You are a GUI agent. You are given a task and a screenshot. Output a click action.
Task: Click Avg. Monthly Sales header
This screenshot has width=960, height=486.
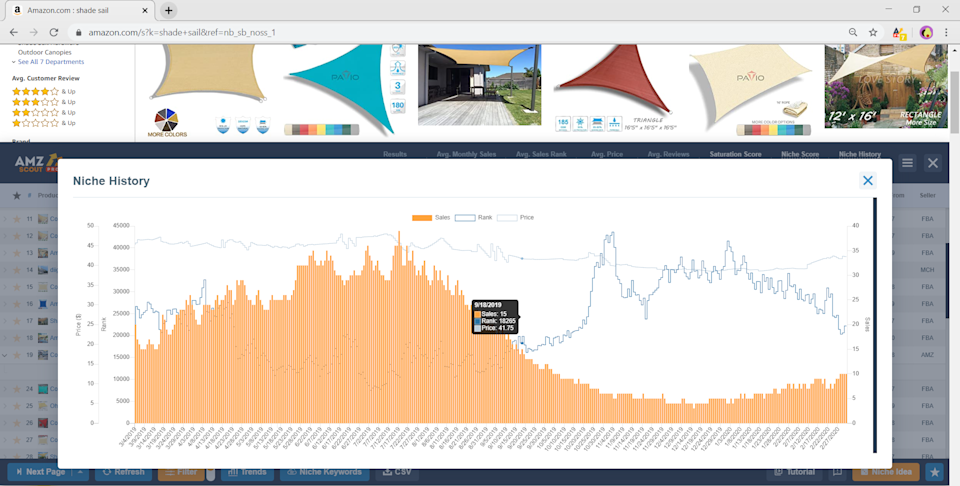(467, 154)
